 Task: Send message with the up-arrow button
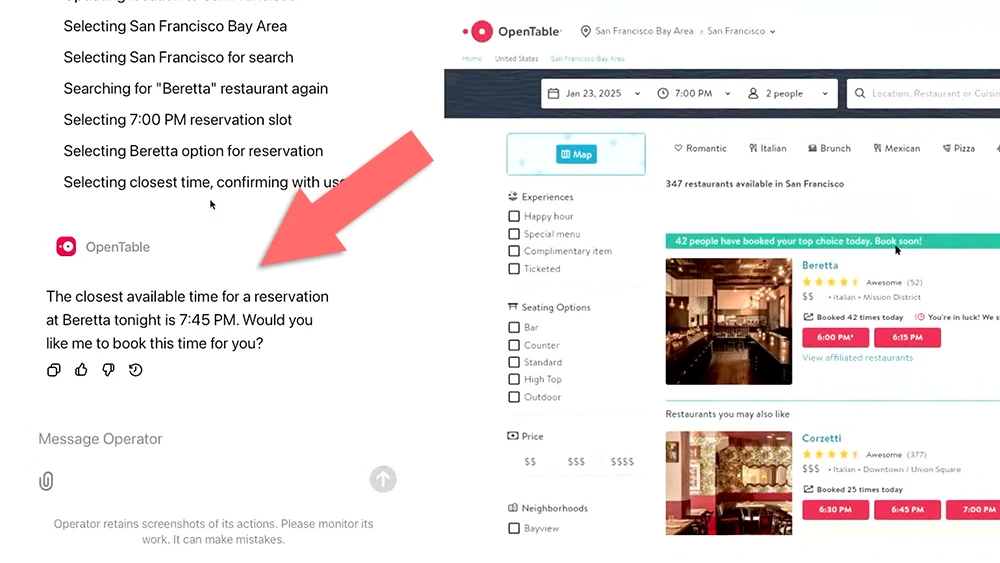tap(383, 479)
